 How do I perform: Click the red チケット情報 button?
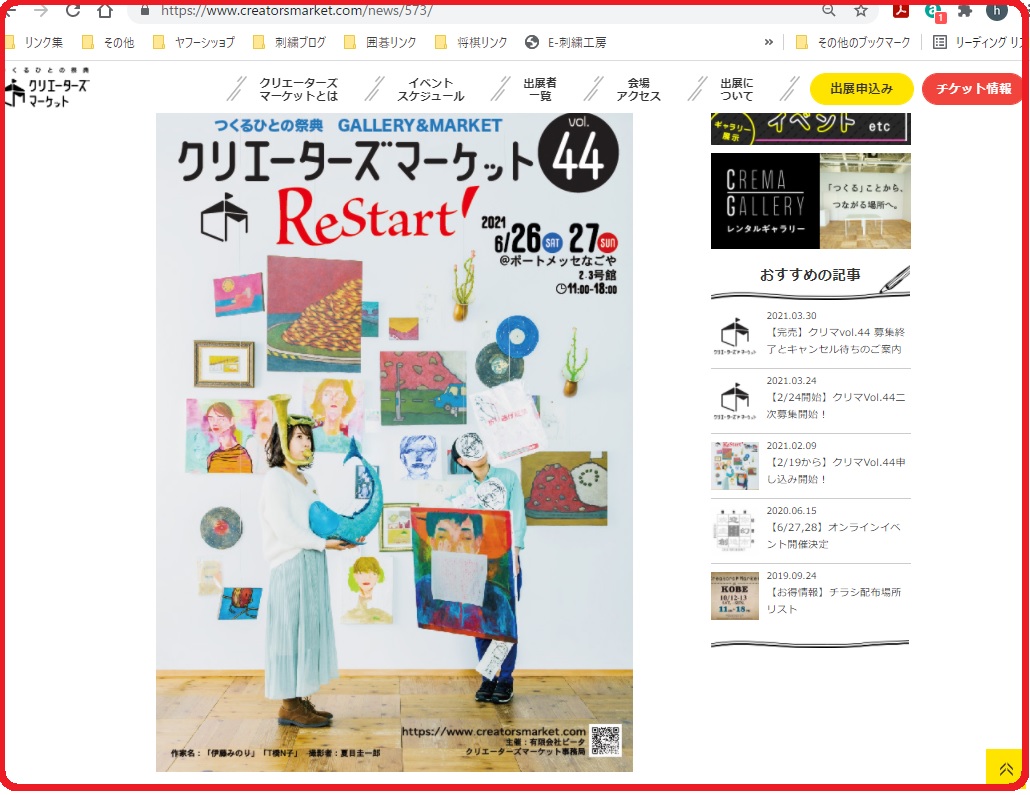[973, 89]
